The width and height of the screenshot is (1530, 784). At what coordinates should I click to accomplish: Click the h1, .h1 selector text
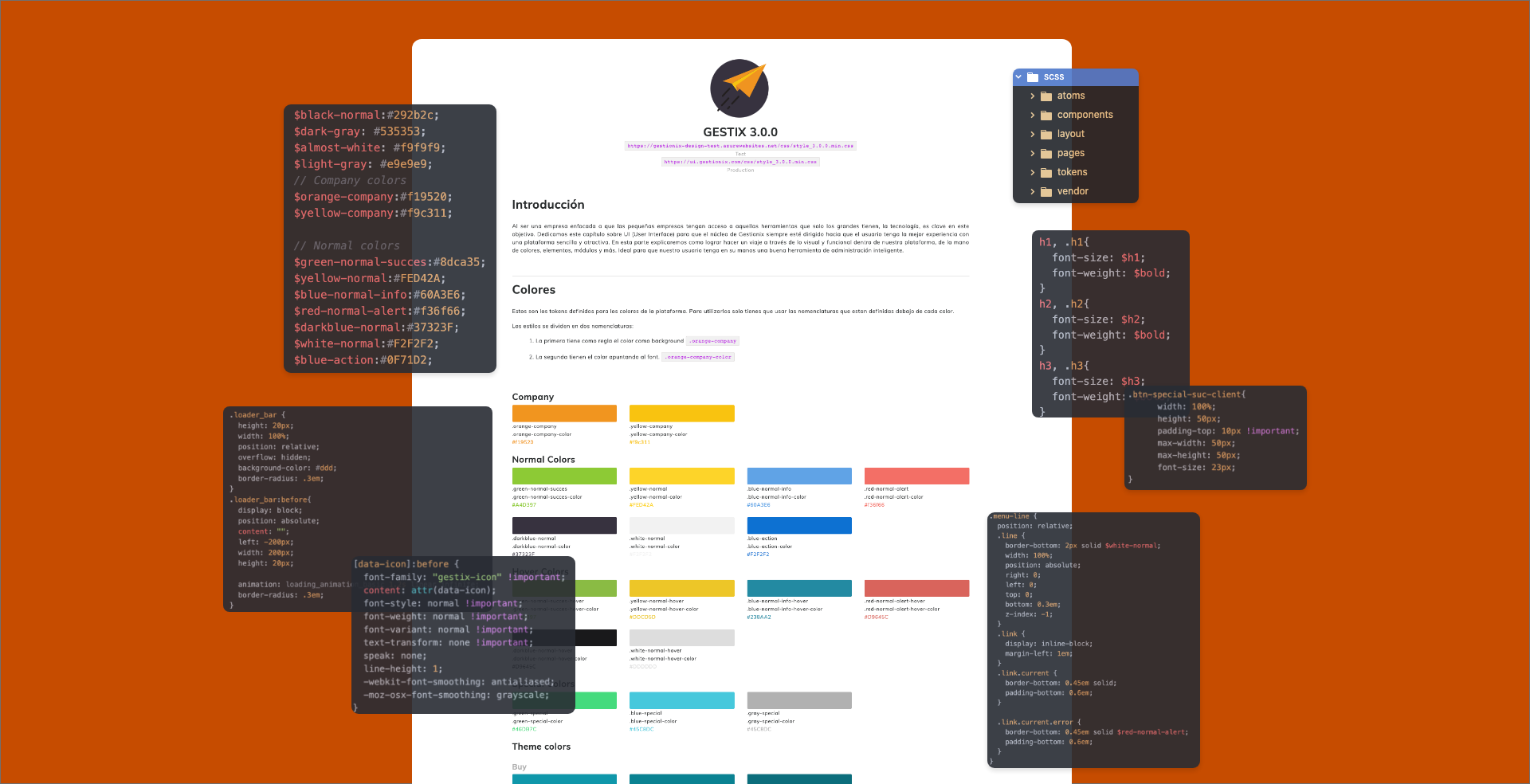[1064, 242]
